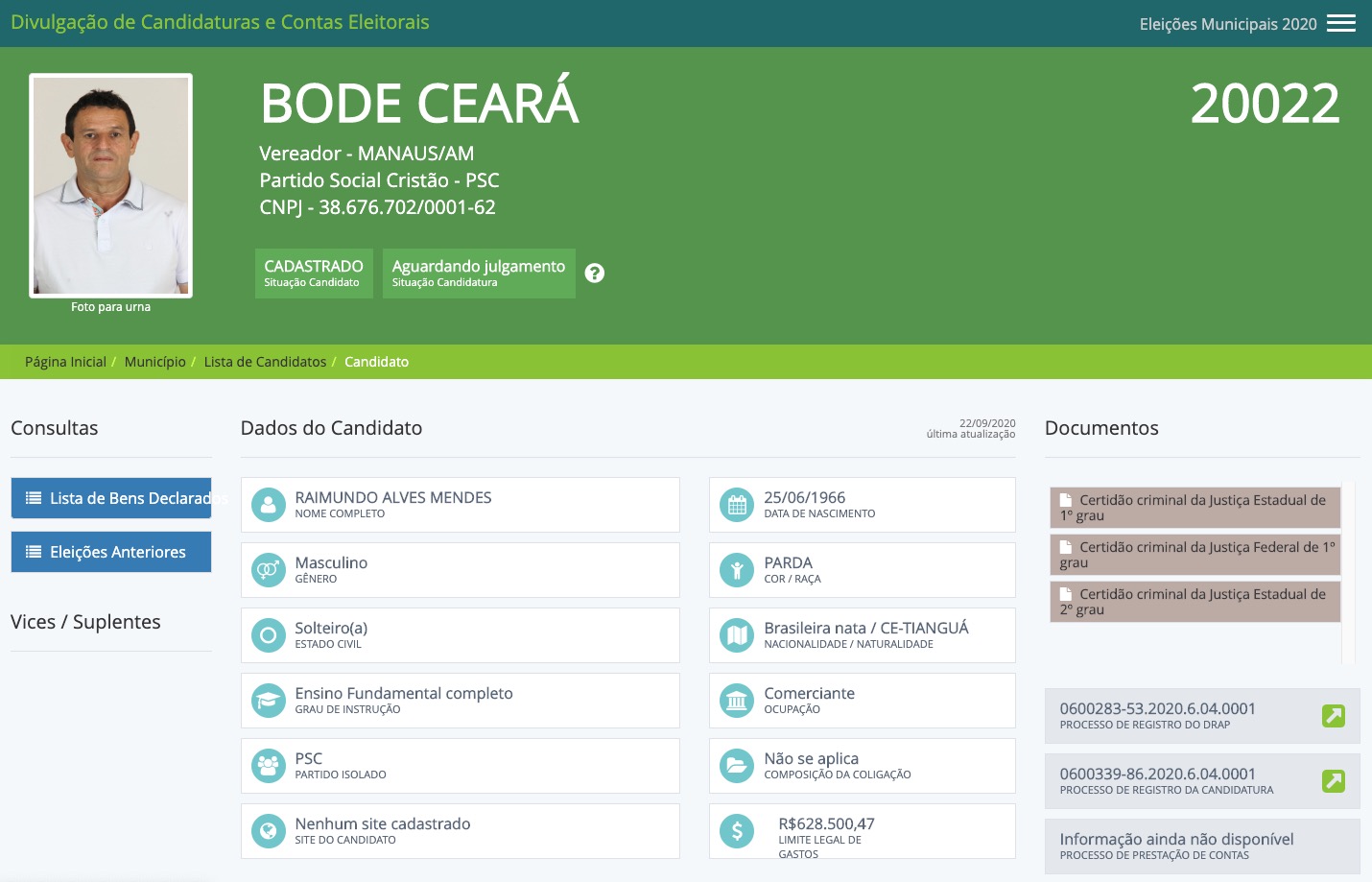1372x882 pixels.
Task: Click the person icon beside Raimundo Alves Mendes
Action: coord(268,504)
